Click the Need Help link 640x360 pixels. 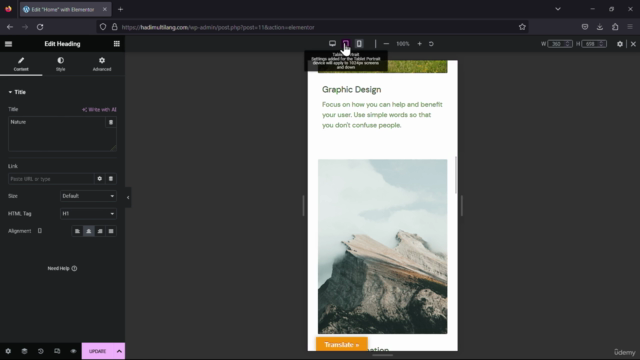coord(62,268)
